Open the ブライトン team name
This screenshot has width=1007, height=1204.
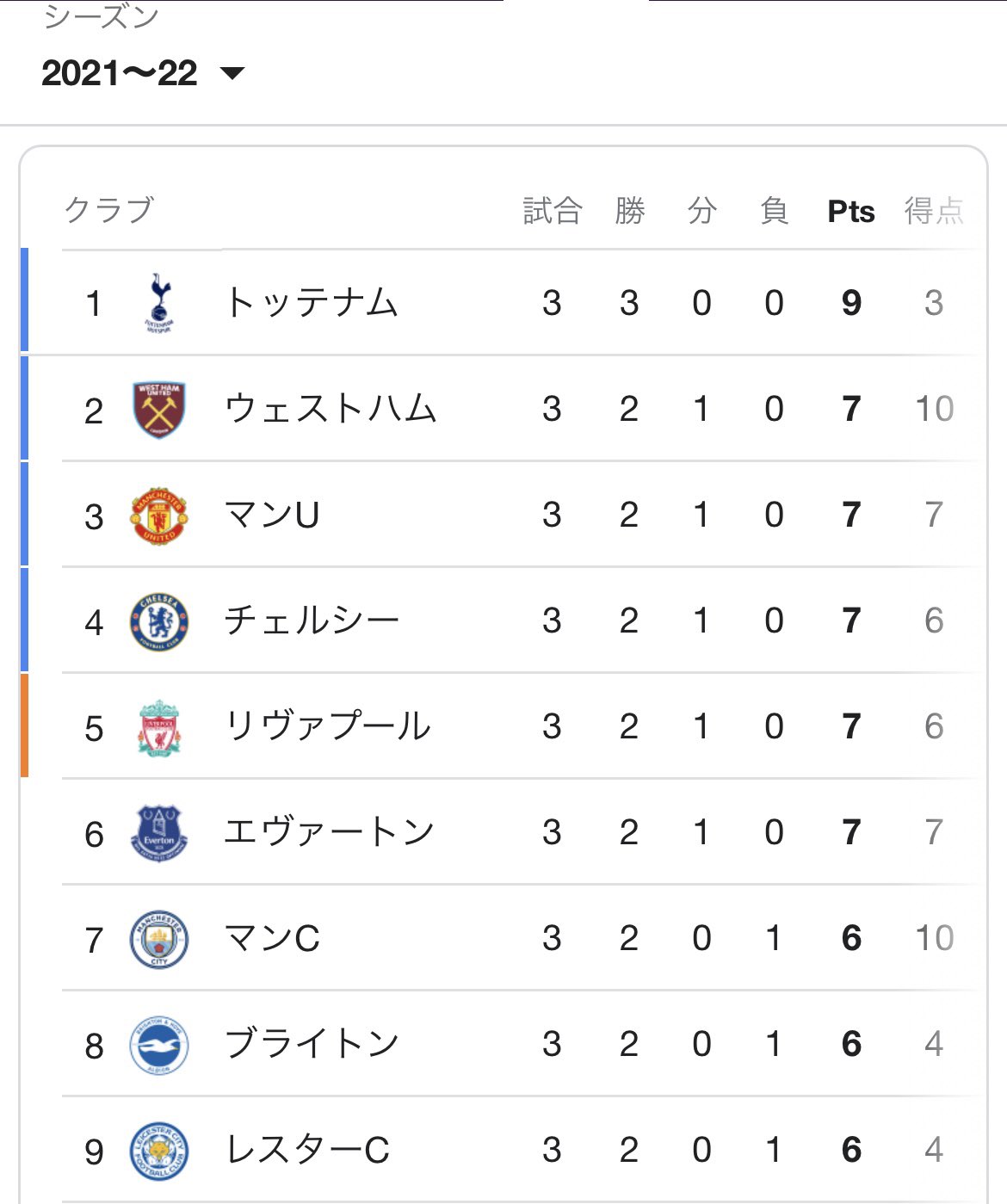click(x=311, y=1044)
